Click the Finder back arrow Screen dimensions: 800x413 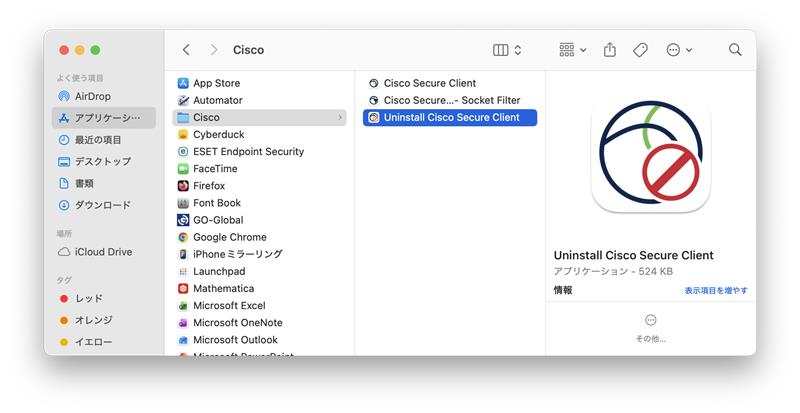(186, 50)
